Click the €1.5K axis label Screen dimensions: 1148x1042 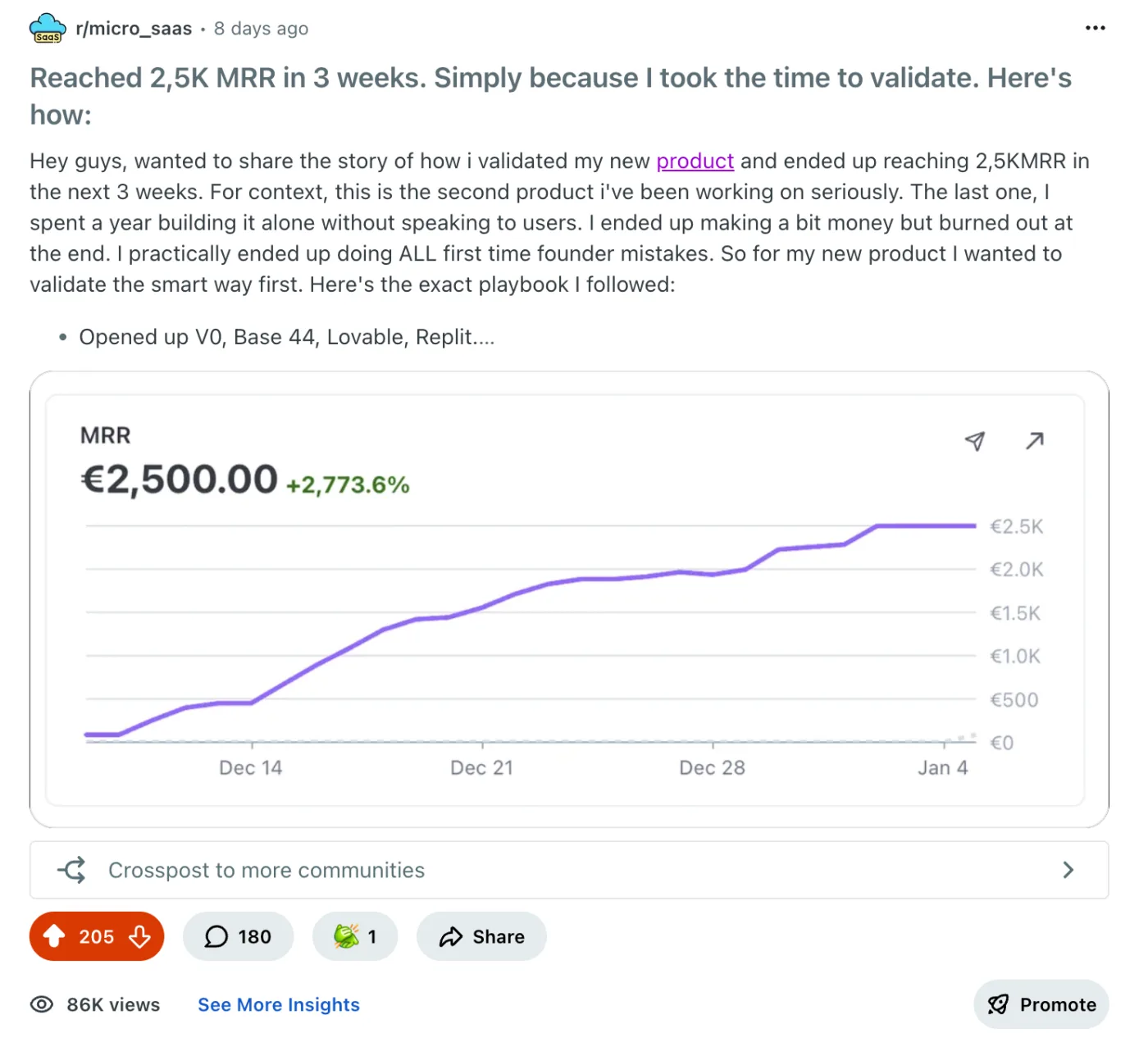(x=1015, y=613)
